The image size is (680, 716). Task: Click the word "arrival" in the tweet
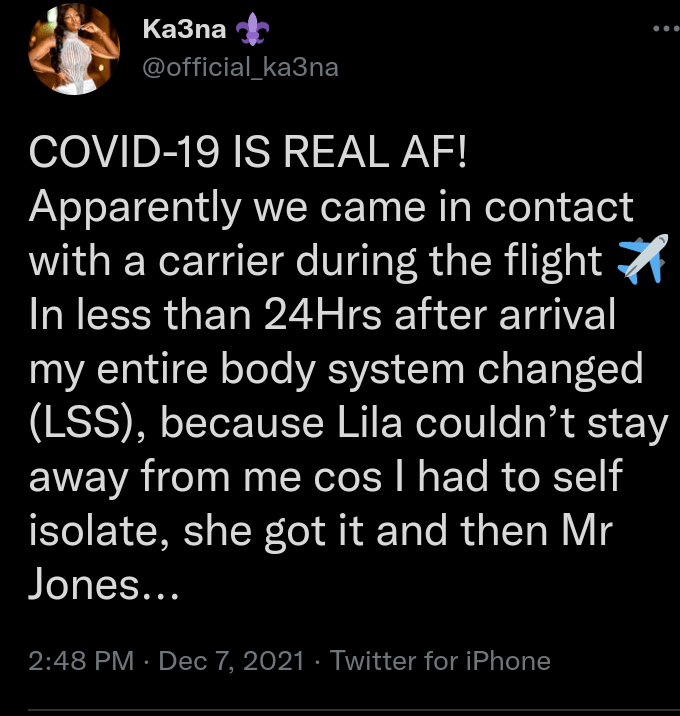coord(559,315)
